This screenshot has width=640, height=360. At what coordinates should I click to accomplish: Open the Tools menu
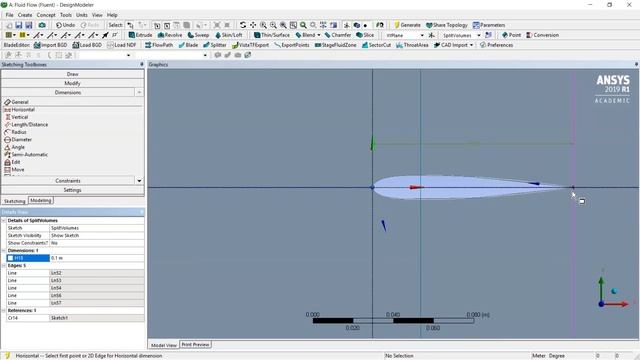pyautogui.click(x=66, y=15)
